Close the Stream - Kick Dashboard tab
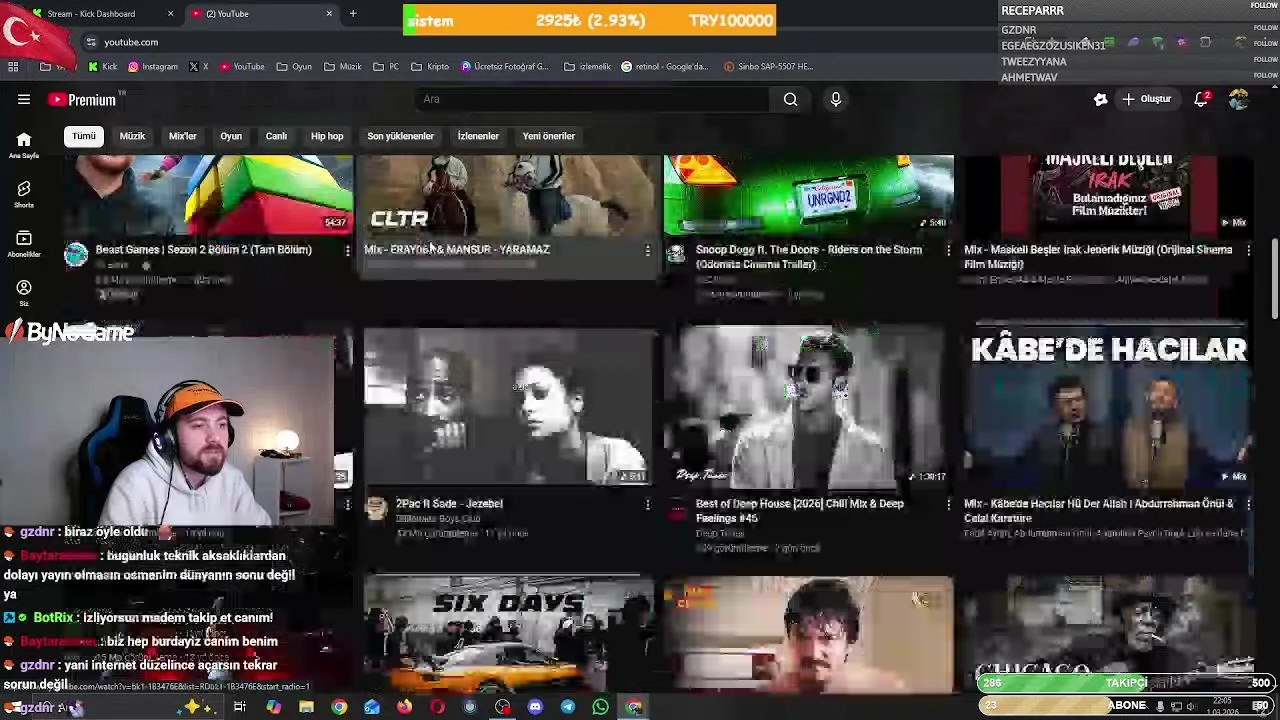This screenshot has width=1280, height=720. [170, 14]
